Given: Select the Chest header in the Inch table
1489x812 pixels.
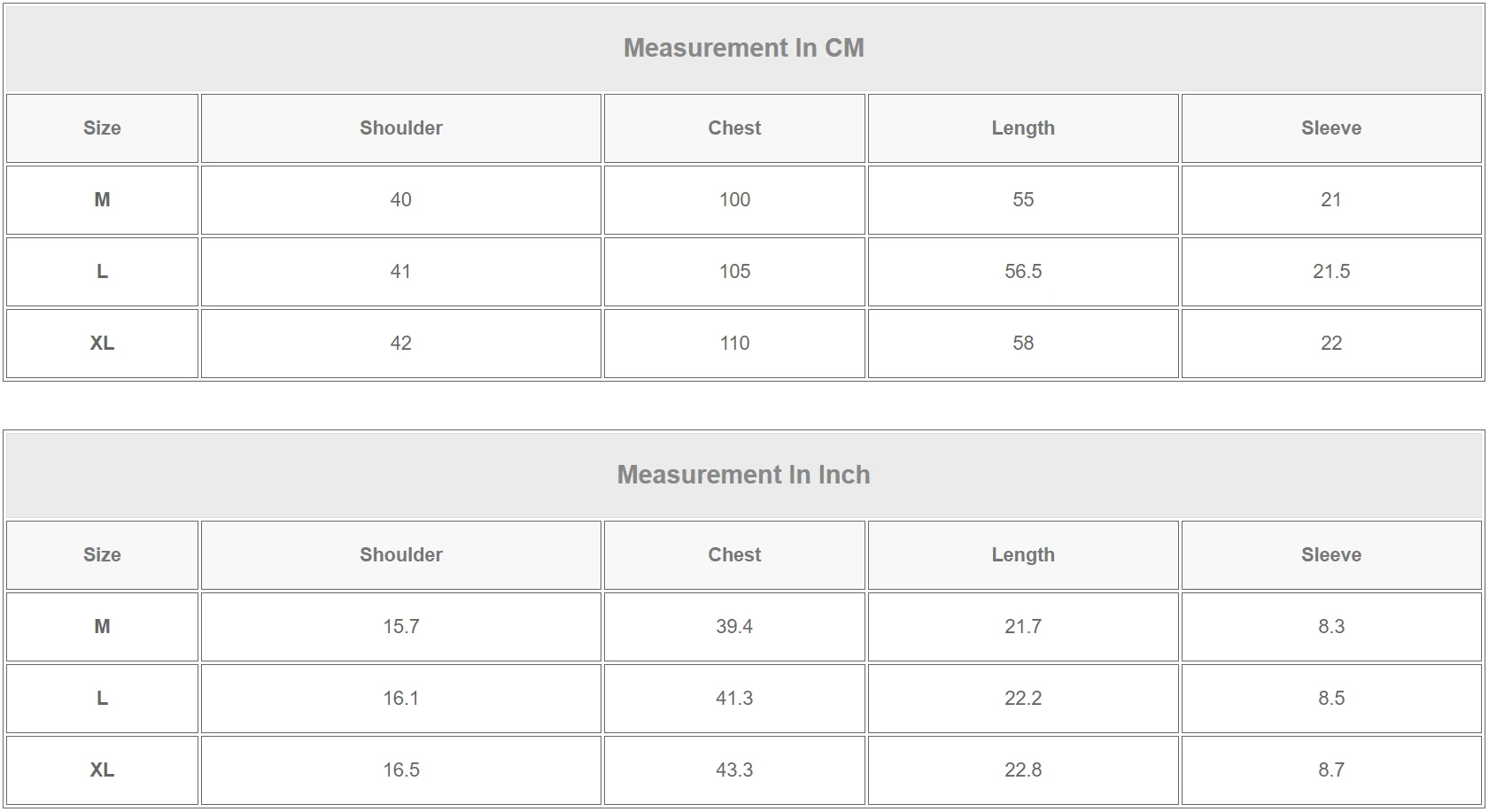Looking at the screenshot, I should 734,555.
